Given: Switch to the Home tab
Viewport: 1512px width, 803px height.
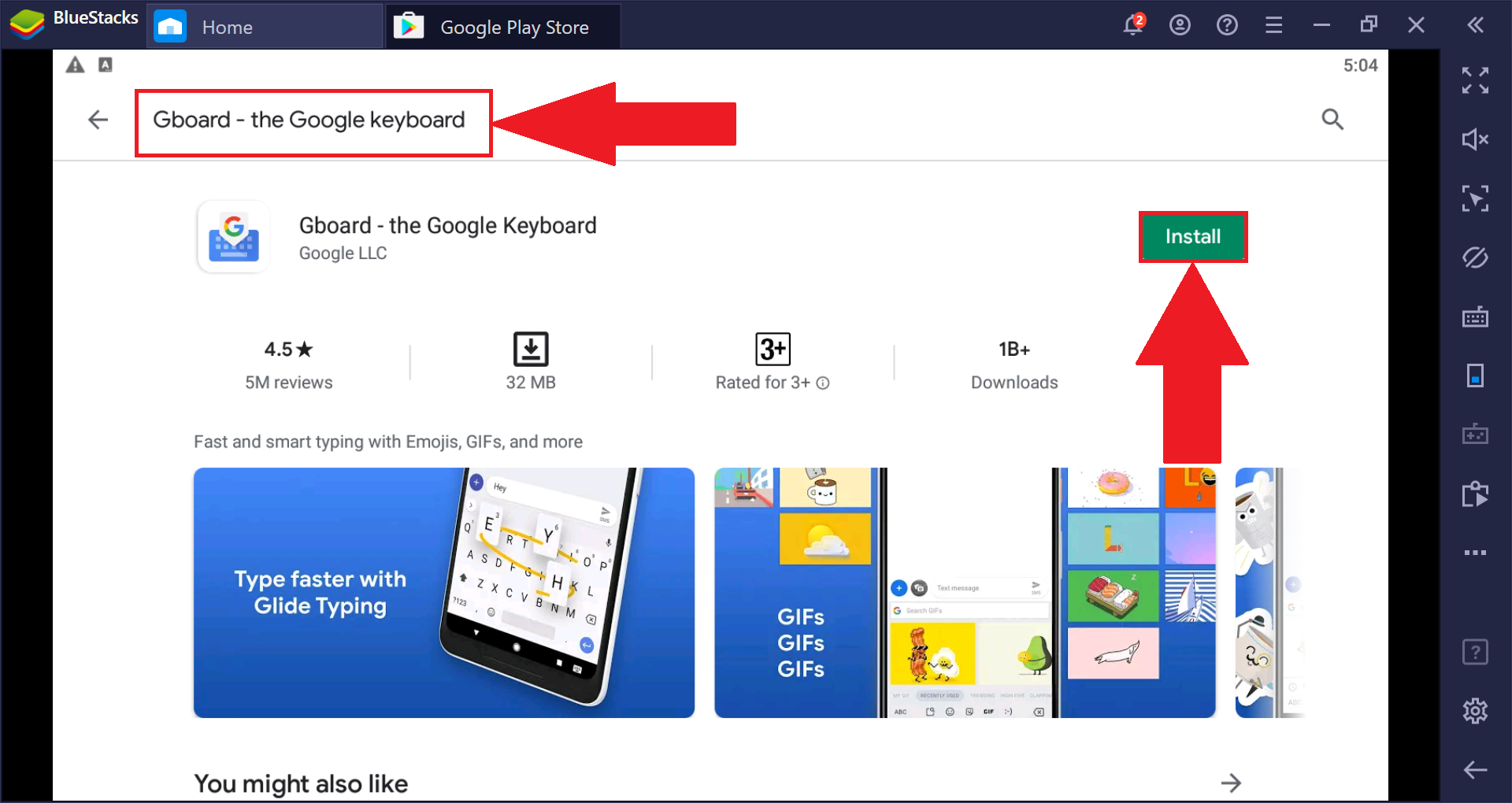Looking at the screenshot, I should pyautogui.click(x=264, y=27).
